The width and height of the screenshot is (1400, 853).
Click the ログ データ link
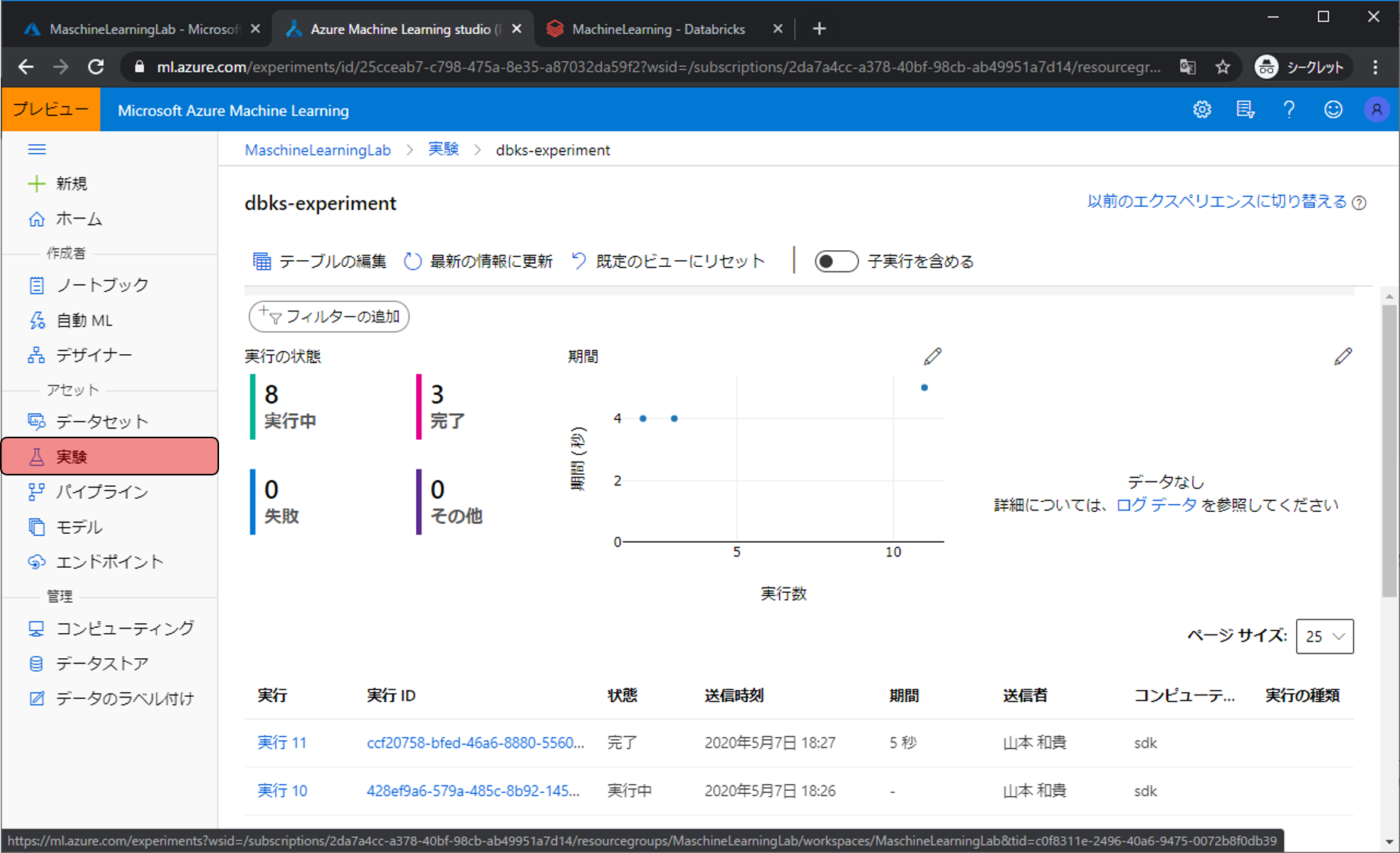pyautogui.click(x=1156, y=505)
